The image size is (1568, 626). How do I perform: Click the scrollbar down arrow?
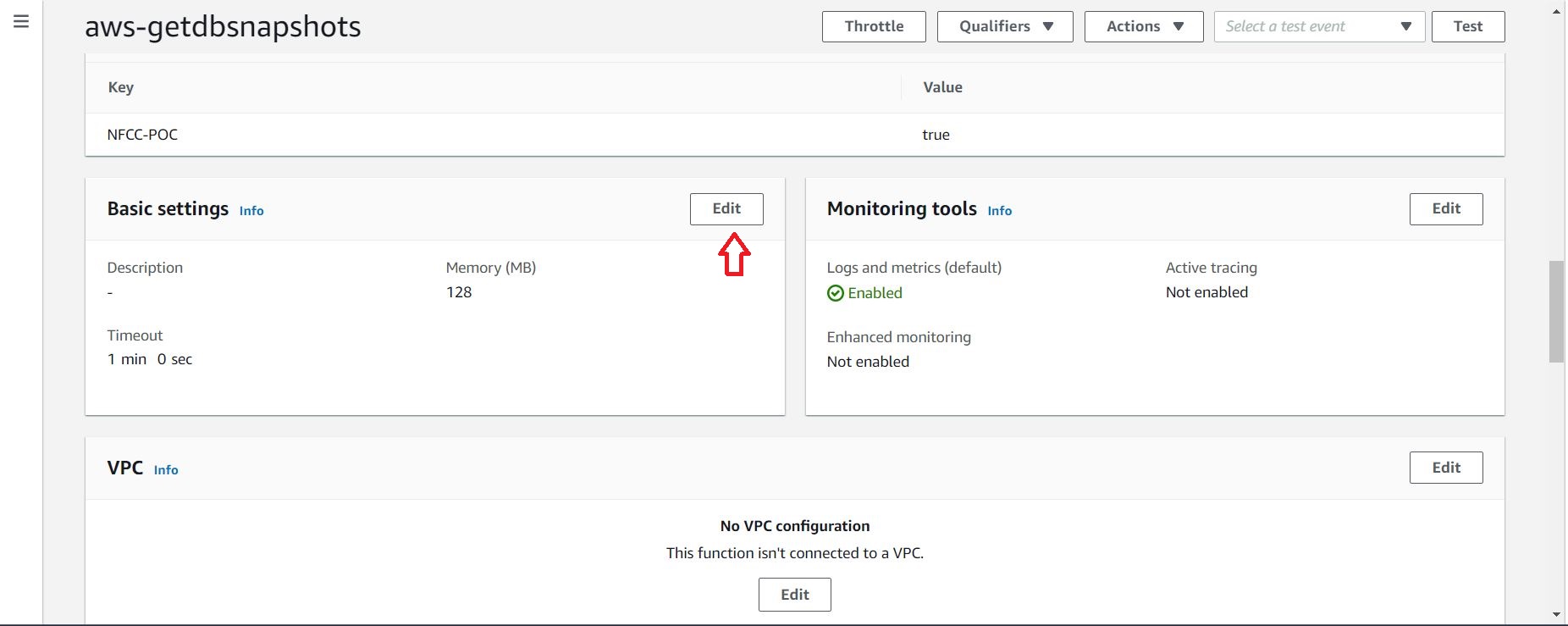point(1556,614)
